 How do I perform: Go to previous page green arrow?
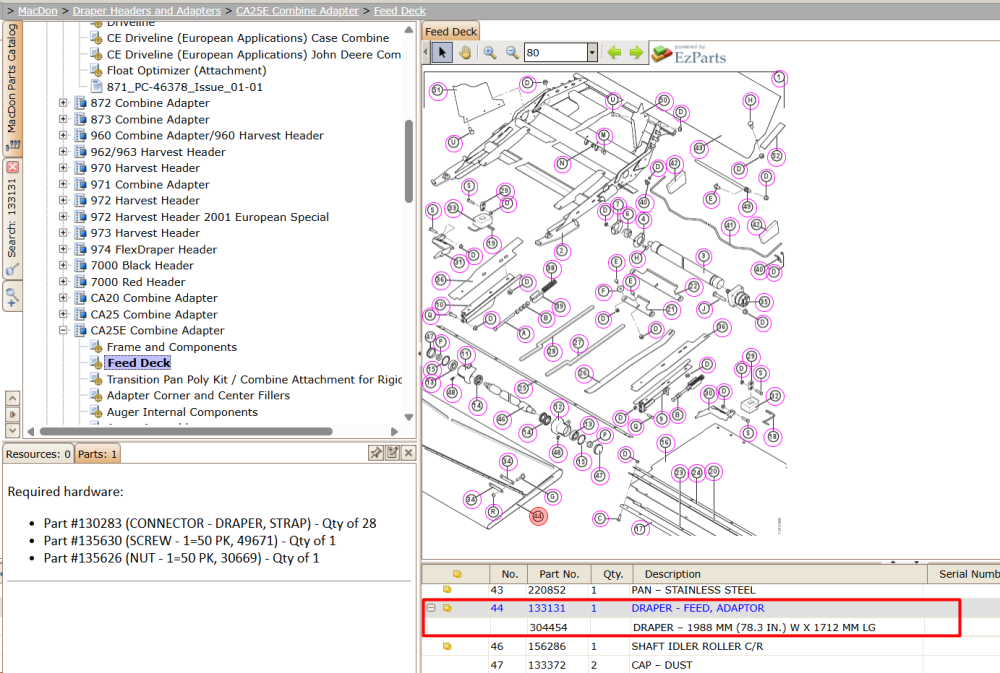(614, 52)
